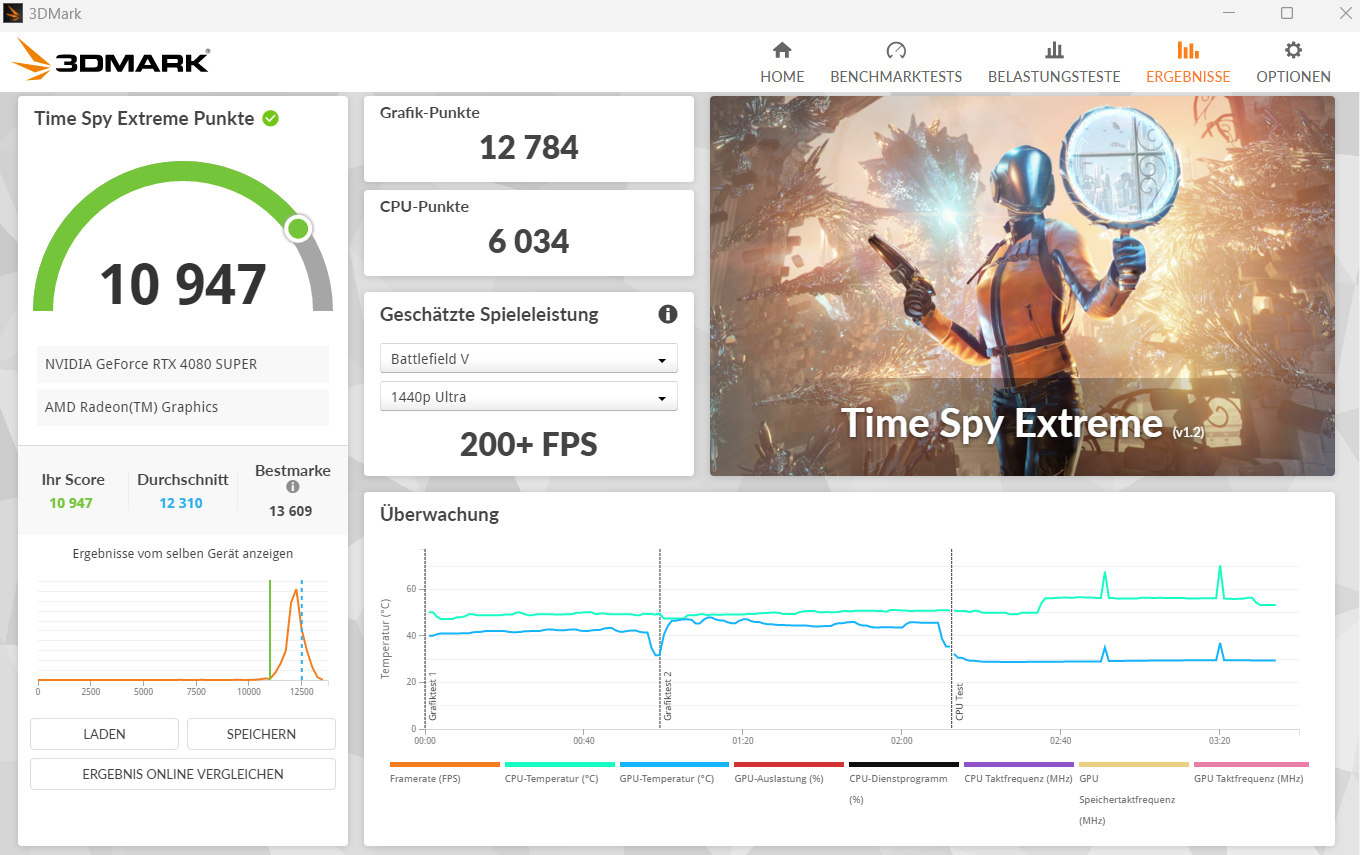This screenshot has height=855, width=1360.
Task: Click the Bestmarke value 13 609
Action: tap(291, 511)
